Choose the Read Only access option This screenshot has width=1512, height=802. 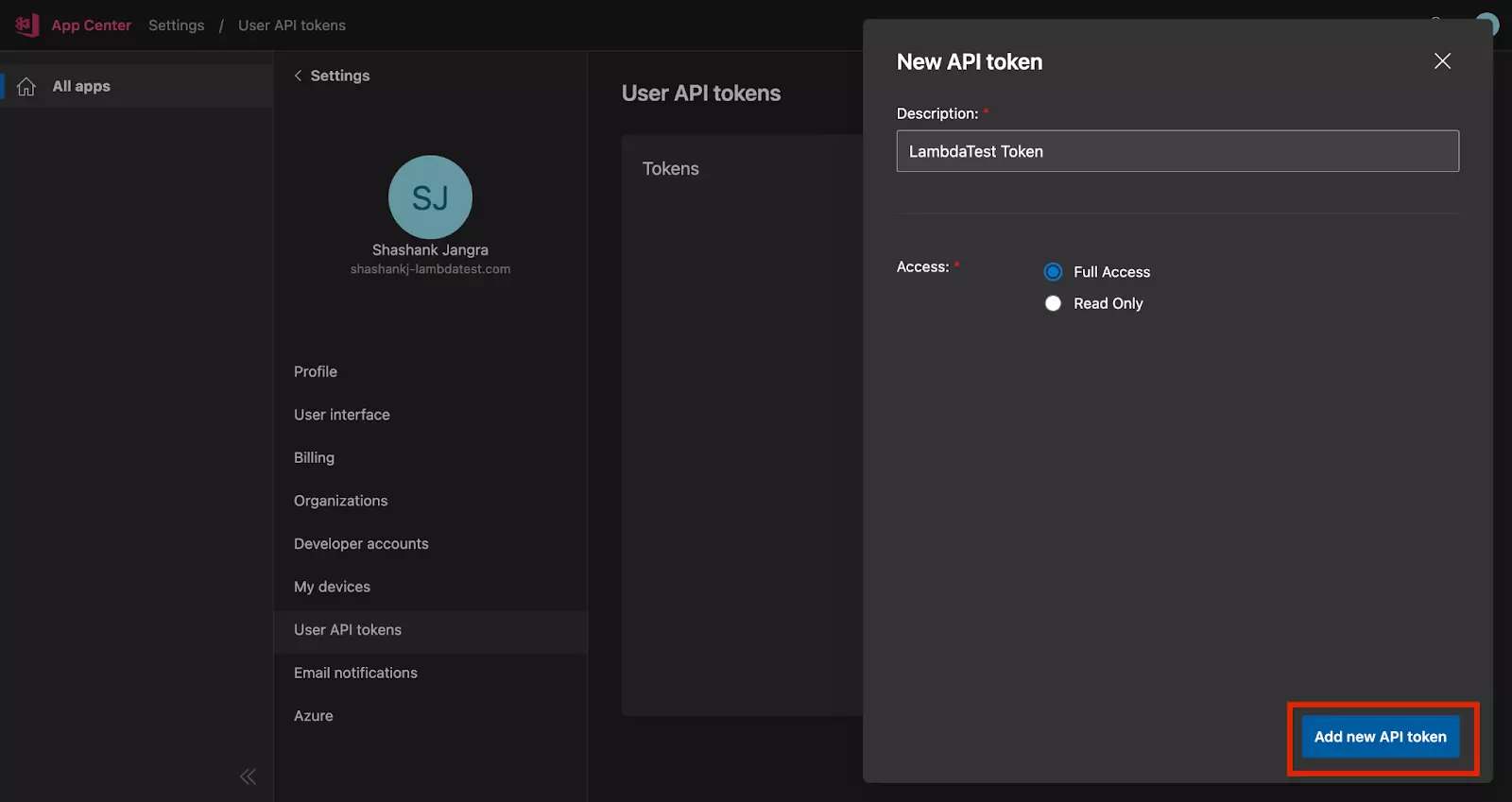pyautogui.click(x=1053, y=303)
